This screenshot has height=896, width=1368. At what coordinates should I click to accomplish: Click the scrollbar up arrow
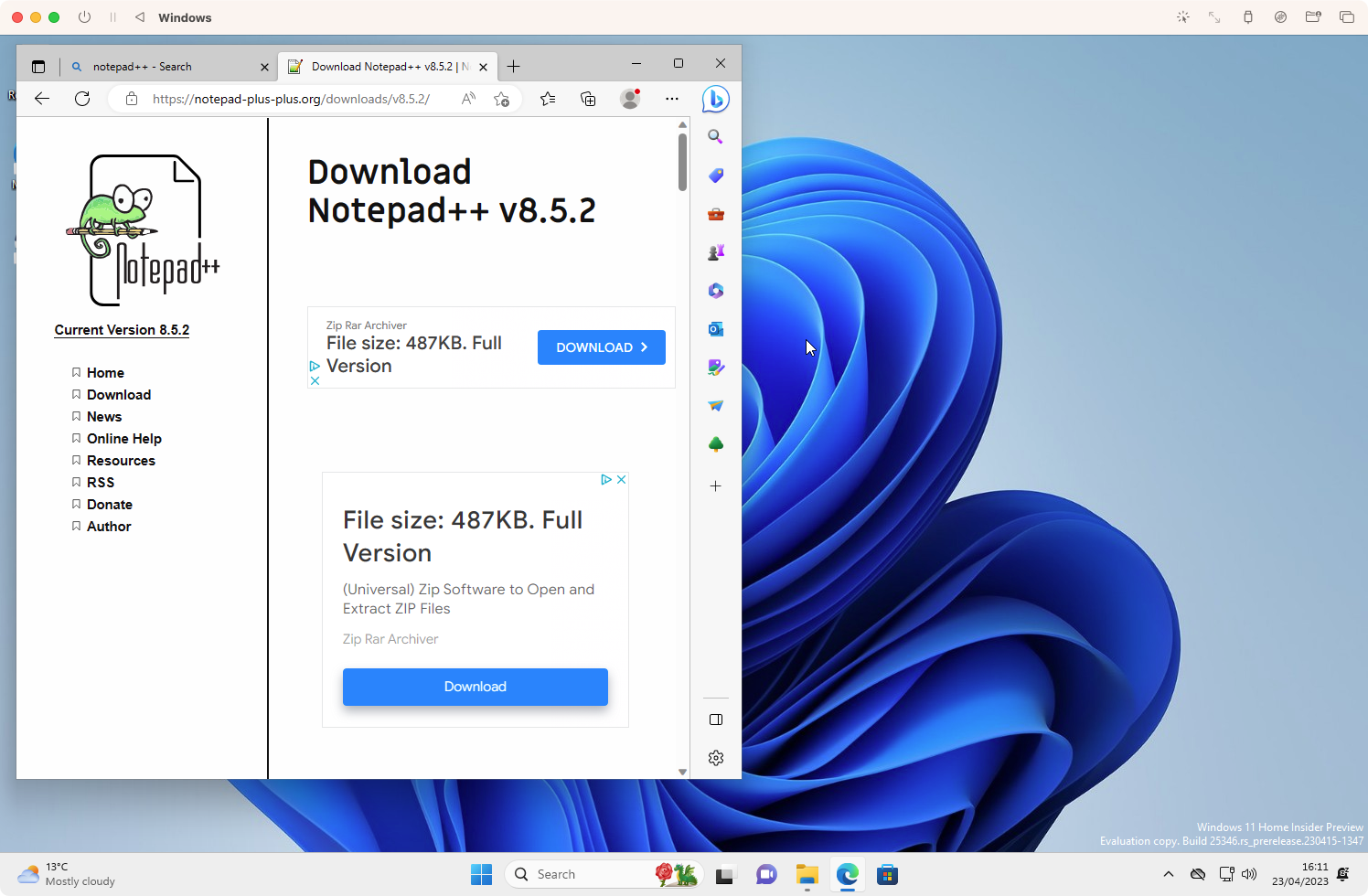click(682, 124)
